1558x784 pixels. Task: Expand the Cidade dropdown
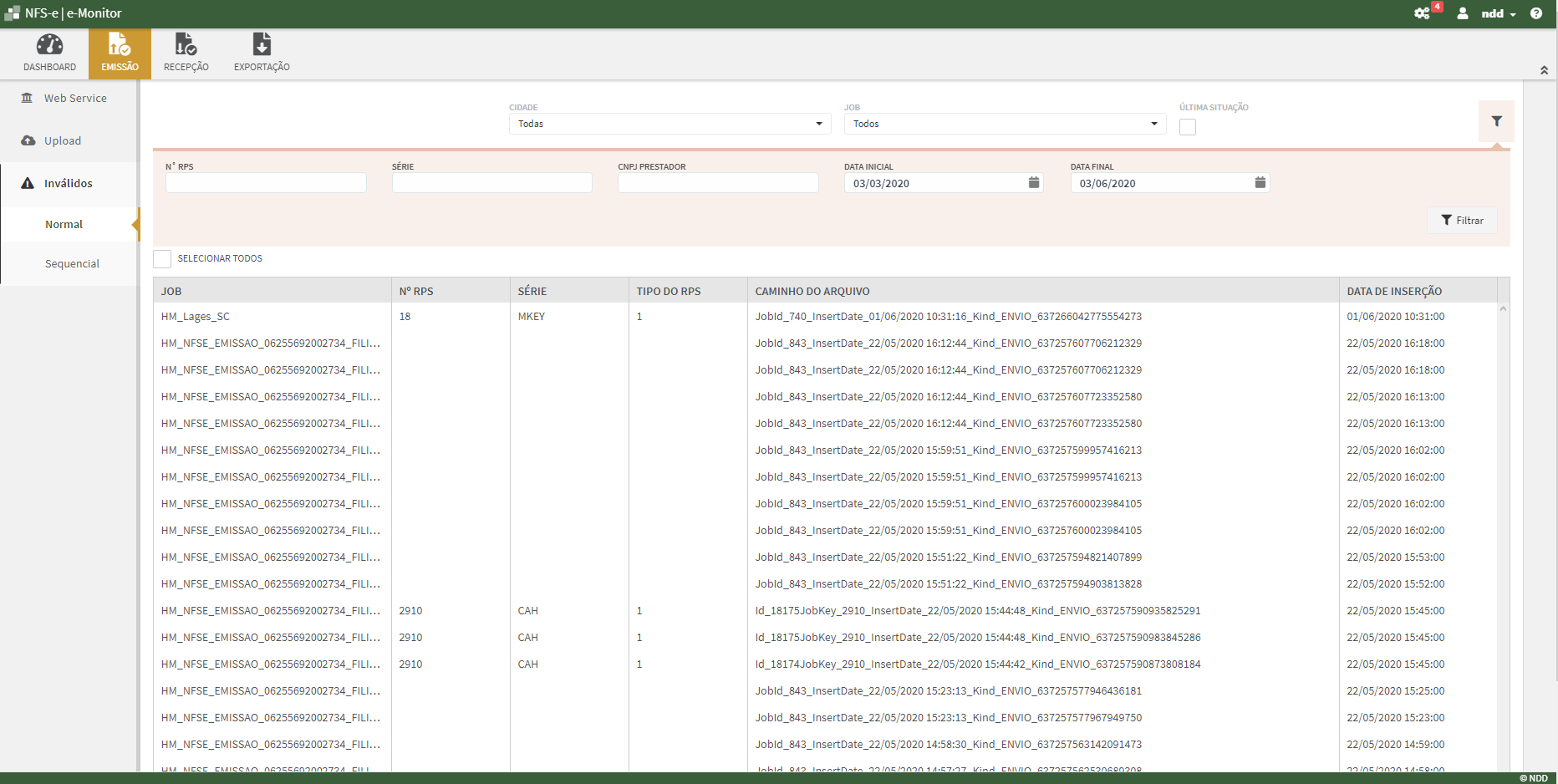[669, 124]
